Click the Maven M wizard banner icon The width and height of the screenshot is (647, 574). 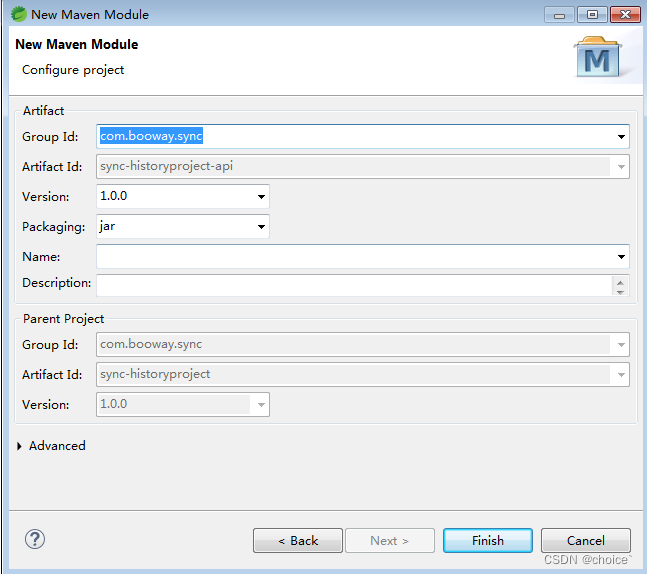tap(598, 57)
